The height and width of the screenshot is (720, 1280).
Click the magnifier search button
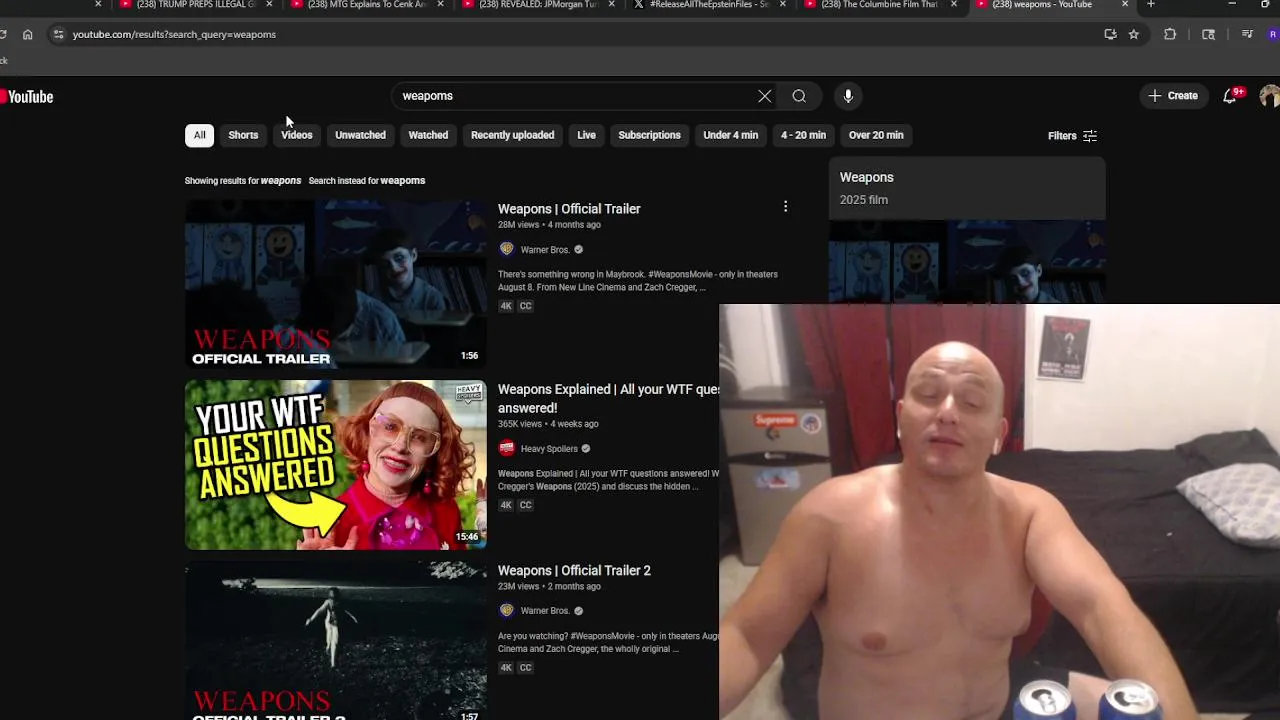click(799, 96)
